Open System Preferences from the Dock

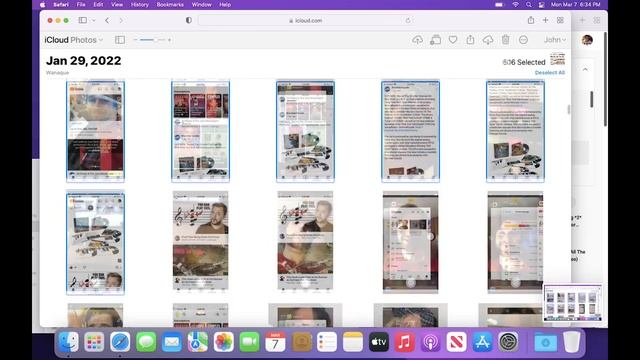[508, 342]
